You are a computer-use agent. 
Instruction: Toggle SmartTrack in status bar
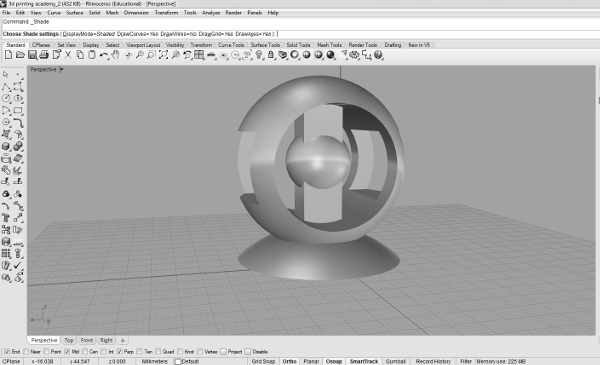(x=364, y=361)
